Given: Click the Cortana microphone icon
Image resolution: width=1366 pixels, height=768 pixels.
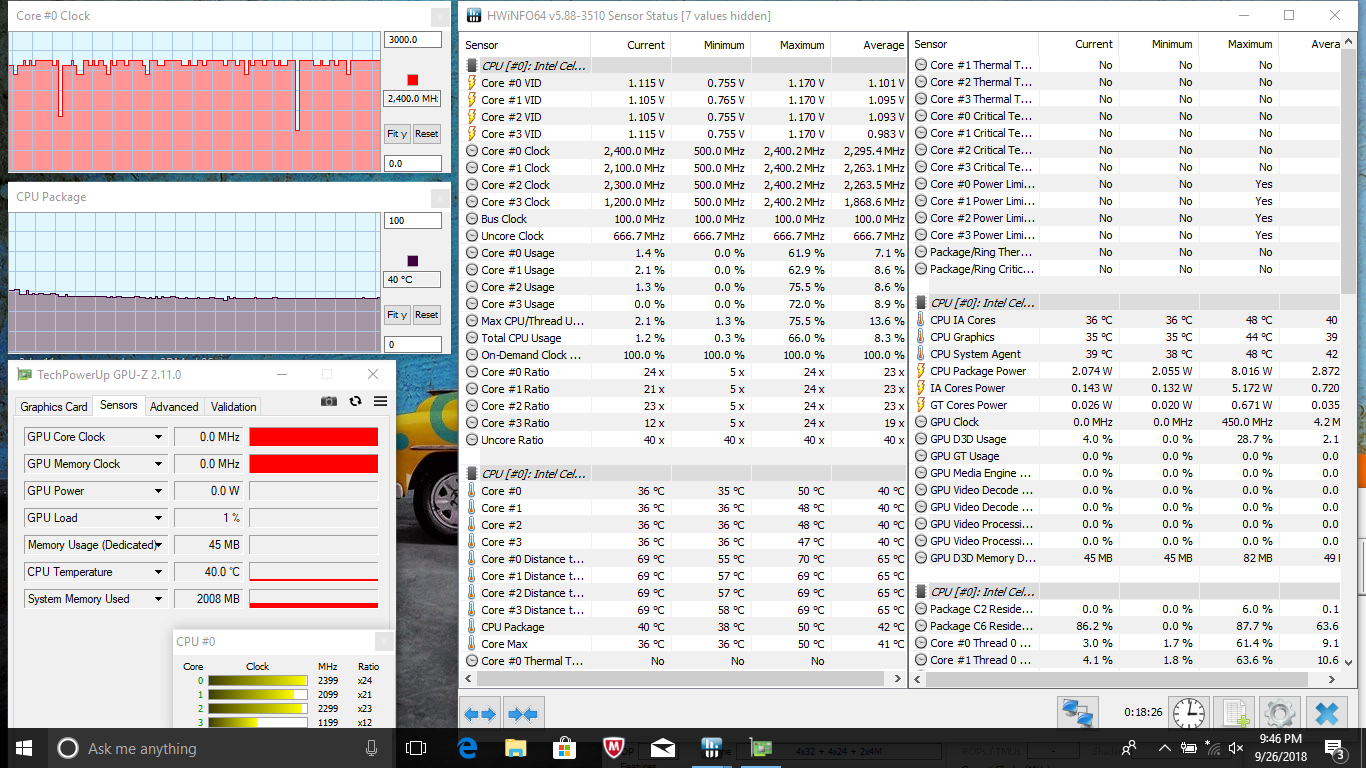Looking at the screenshot, I should [371, 748].
